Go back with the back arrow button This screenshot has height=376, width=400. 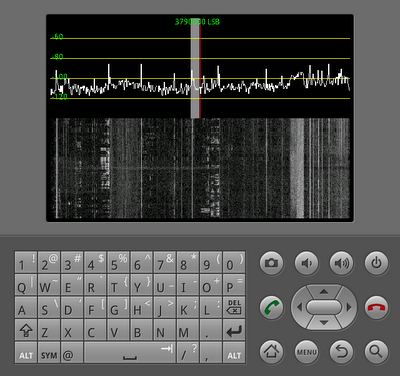(x=341, y=352)
